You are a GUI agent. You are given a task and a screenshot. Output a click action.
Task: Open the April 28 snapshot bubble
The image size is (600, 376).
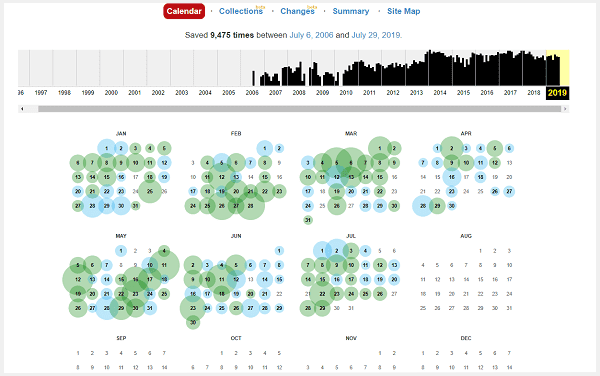423,206
